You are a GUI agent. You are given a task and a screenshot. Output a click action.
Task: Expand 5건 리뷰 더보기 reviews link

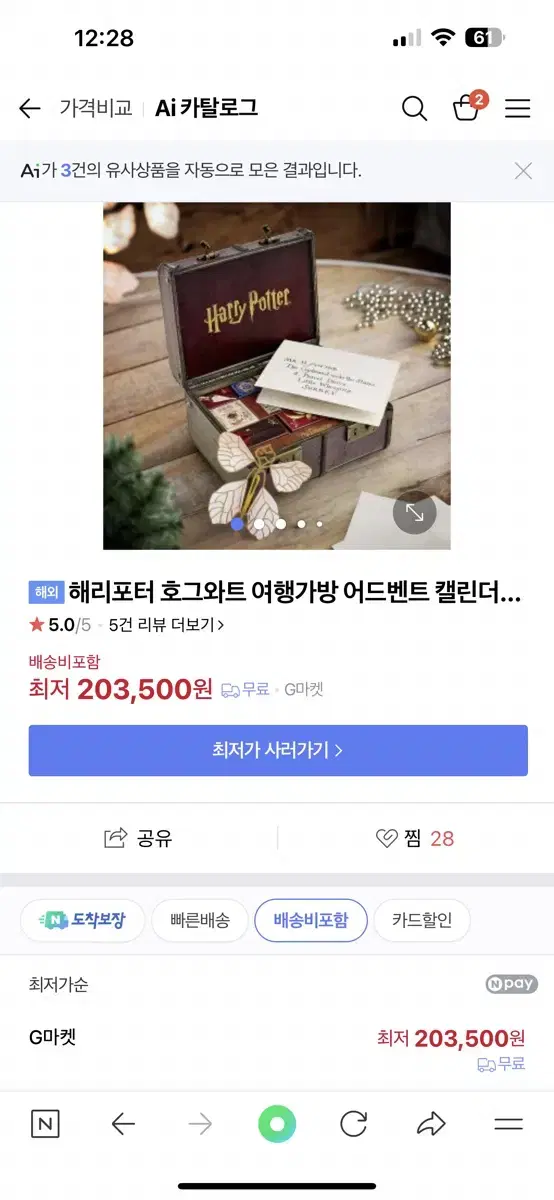click(x=166, y=625)
